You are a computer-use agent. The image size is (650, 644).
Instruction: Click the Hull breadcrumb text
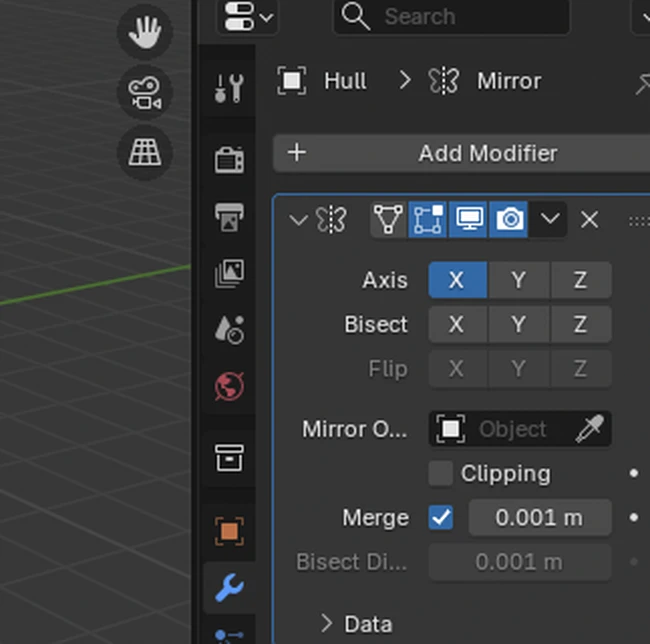345,80
